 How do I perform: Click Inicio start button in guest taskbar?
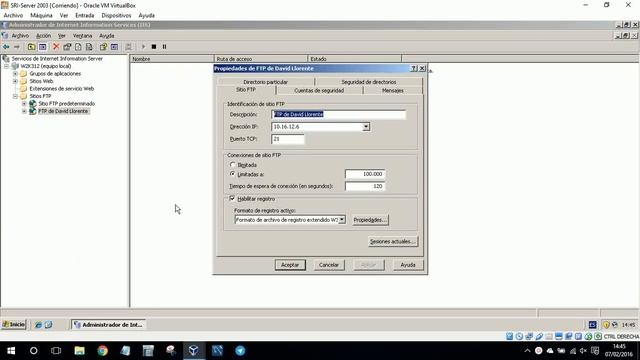click(x=14, y=324)
